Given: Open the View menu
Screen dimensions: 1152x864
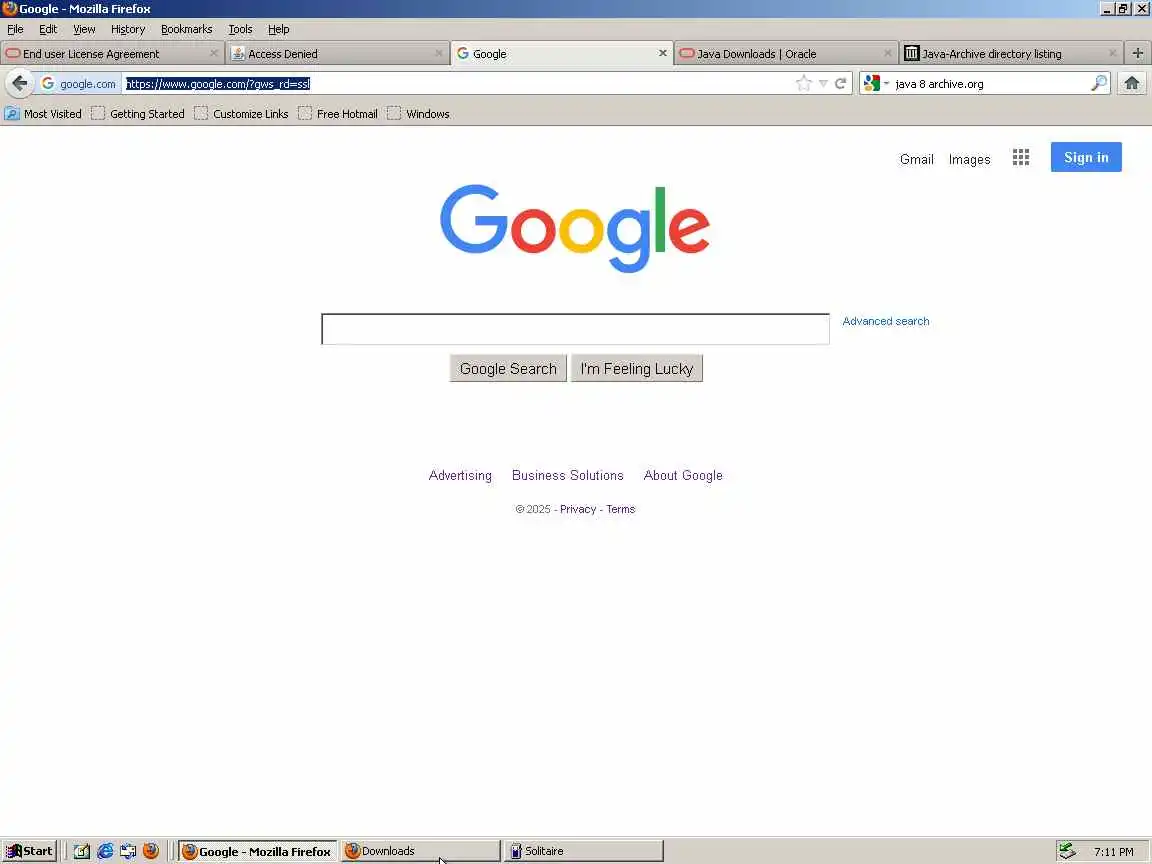Looking at the screenshot, I should [84, 29].
